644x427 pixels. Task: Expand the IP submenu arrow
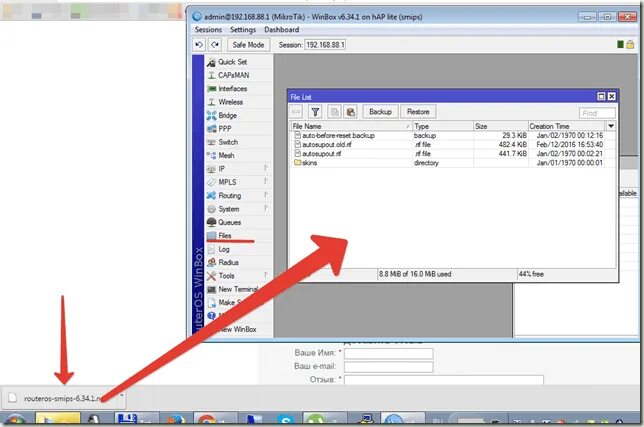(x=266, y=168)
